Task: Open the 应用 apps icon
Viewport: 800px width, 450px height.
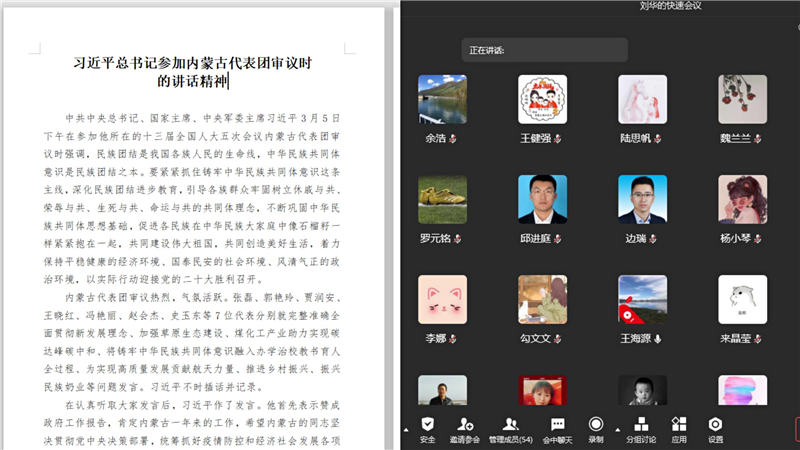Action: point(679,424)
